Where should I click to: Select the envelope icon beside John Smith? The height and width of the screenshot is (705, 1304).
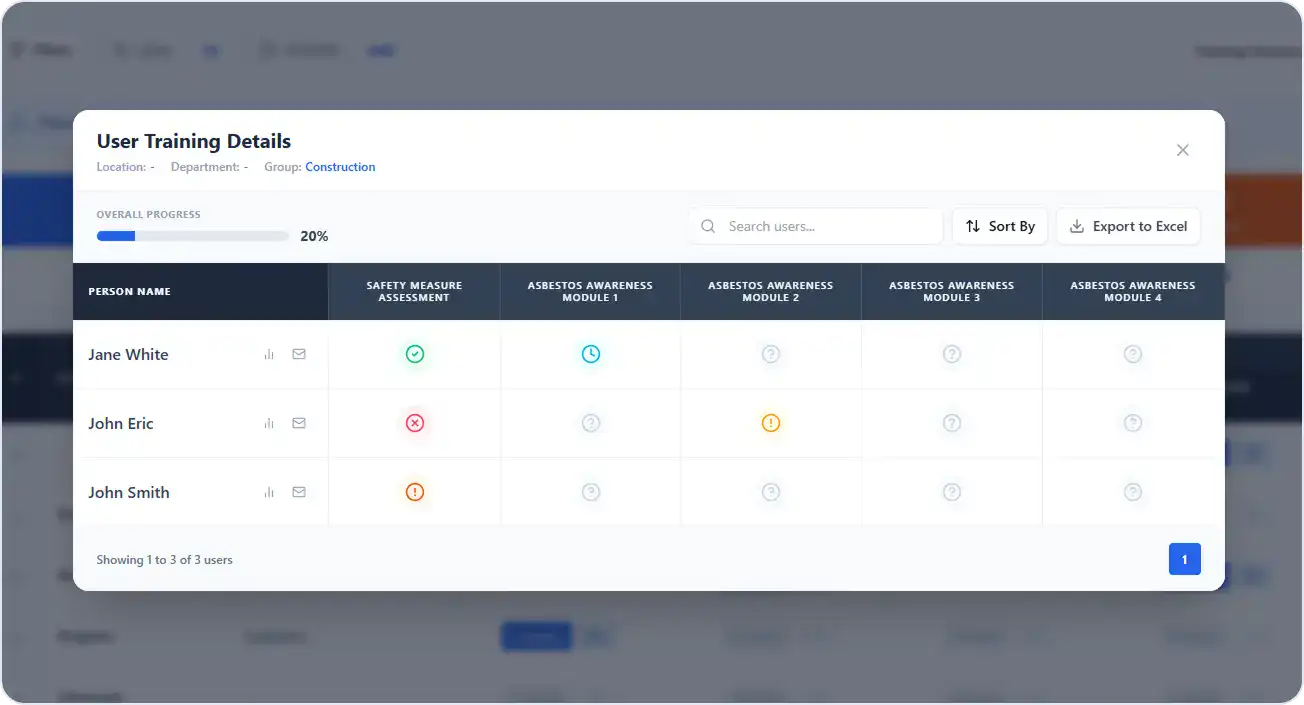point(298,491)
